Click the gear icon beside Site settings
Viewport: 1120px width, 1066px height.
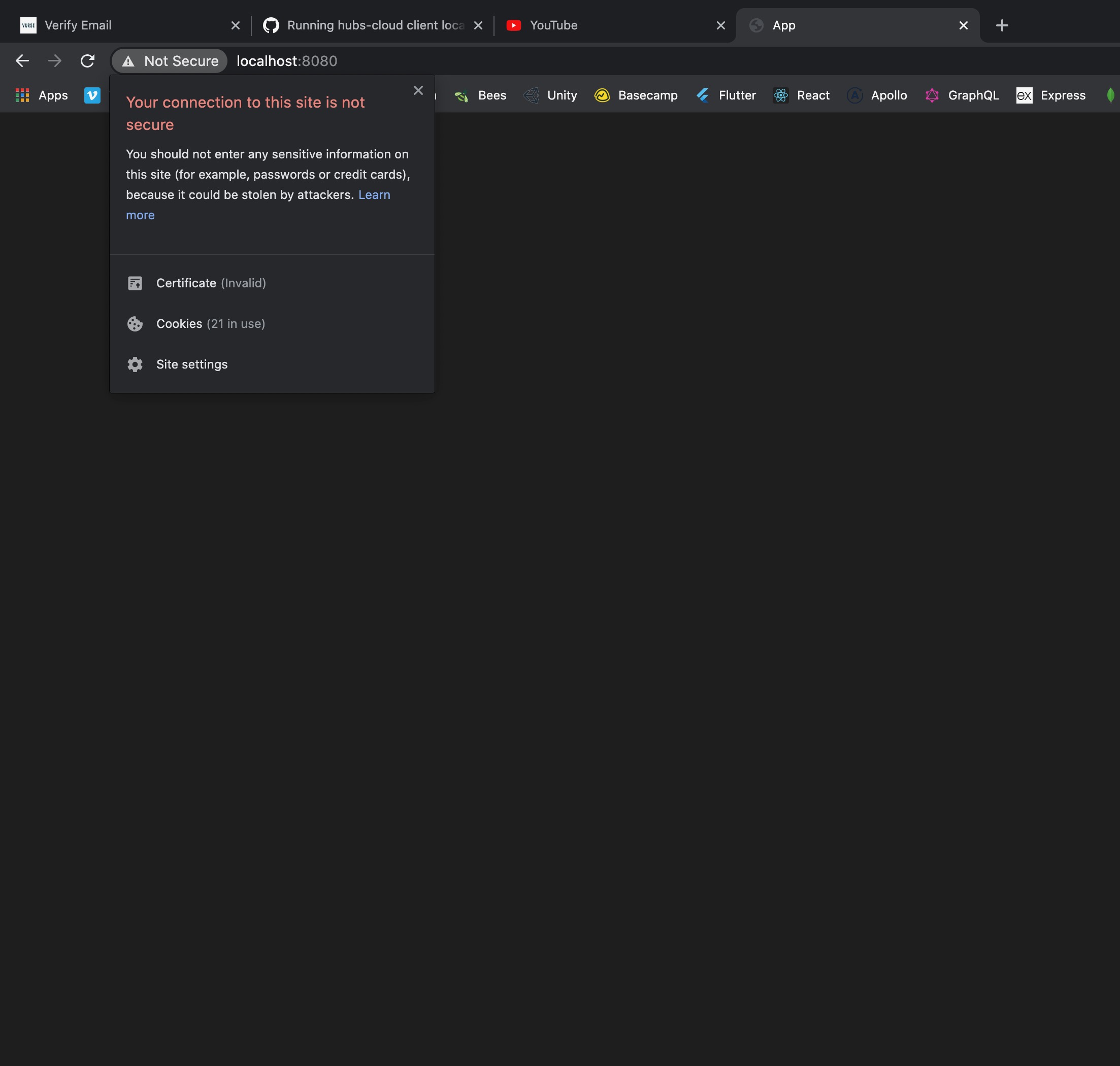(x=135, y=364)
